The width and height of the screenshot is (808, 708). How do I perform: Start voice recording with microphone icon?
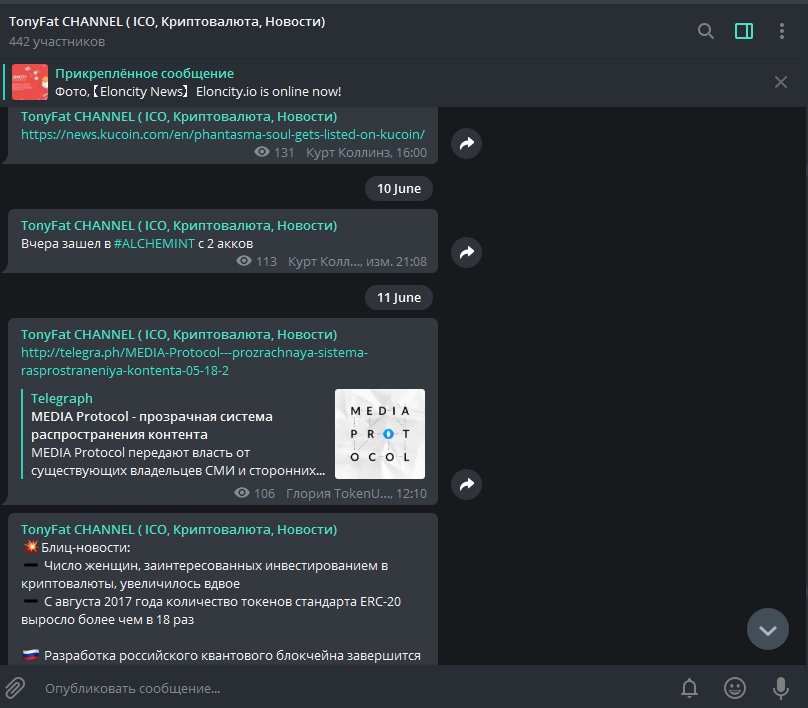point(781,688)
